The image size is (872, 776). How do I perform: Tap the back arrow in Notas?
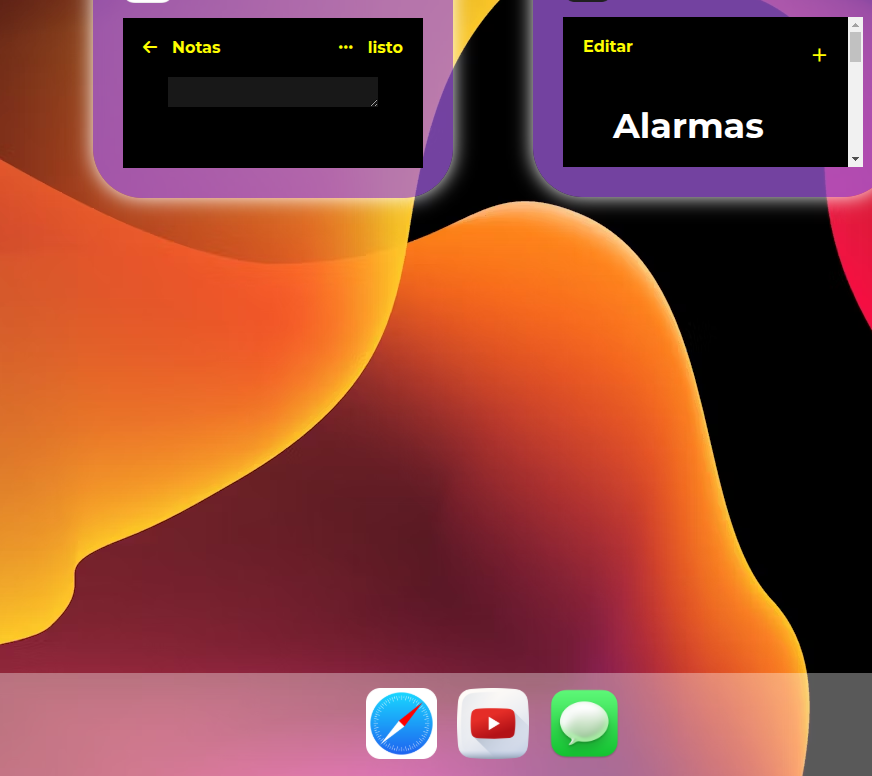(150, 47)
